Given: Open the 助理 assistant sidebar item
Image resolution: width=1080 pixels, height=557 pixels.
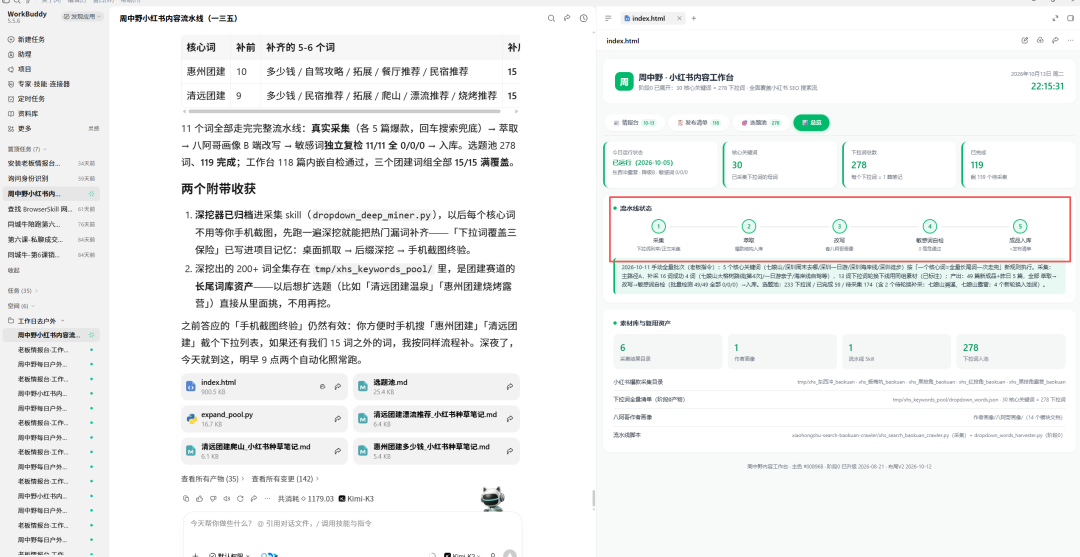Looking at the screenshot, I should pyautogui.click(x=24, y=54).
